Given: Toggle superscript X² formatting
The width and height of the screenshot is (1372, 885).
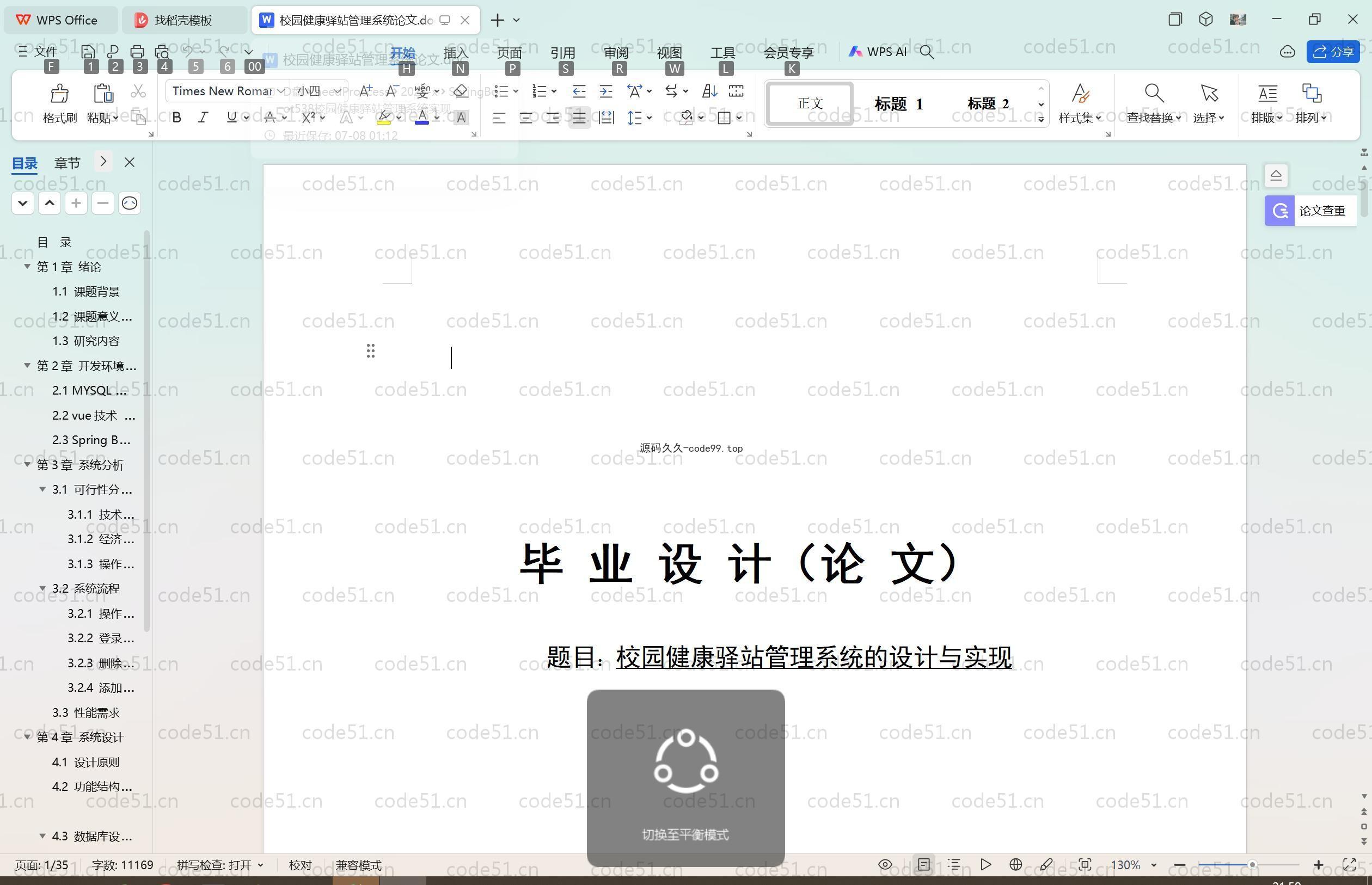Looking at the screenshot, I should point(308,117).
